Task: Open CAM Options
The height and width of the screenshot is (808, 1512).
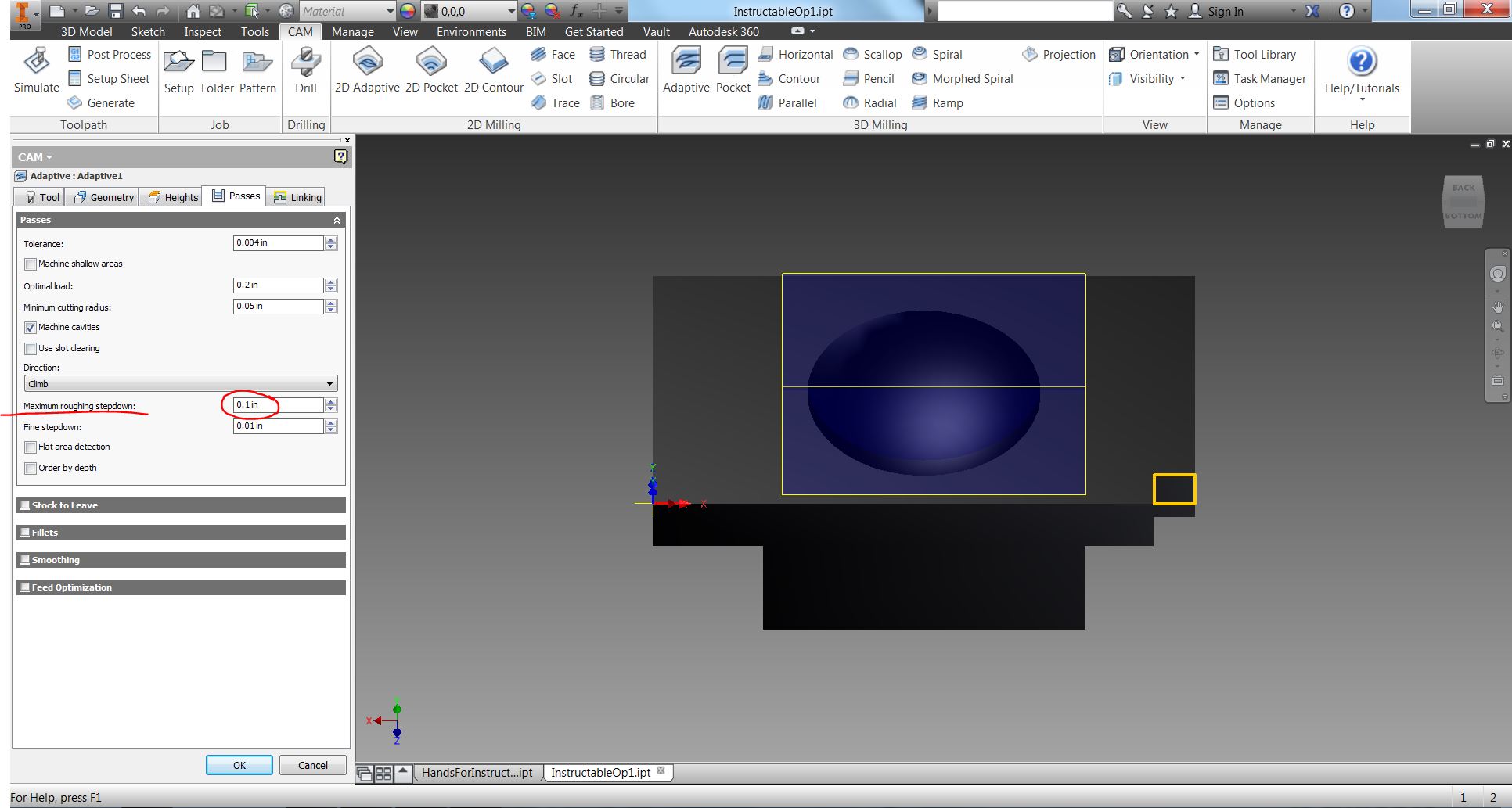Action: [1244, 102]
